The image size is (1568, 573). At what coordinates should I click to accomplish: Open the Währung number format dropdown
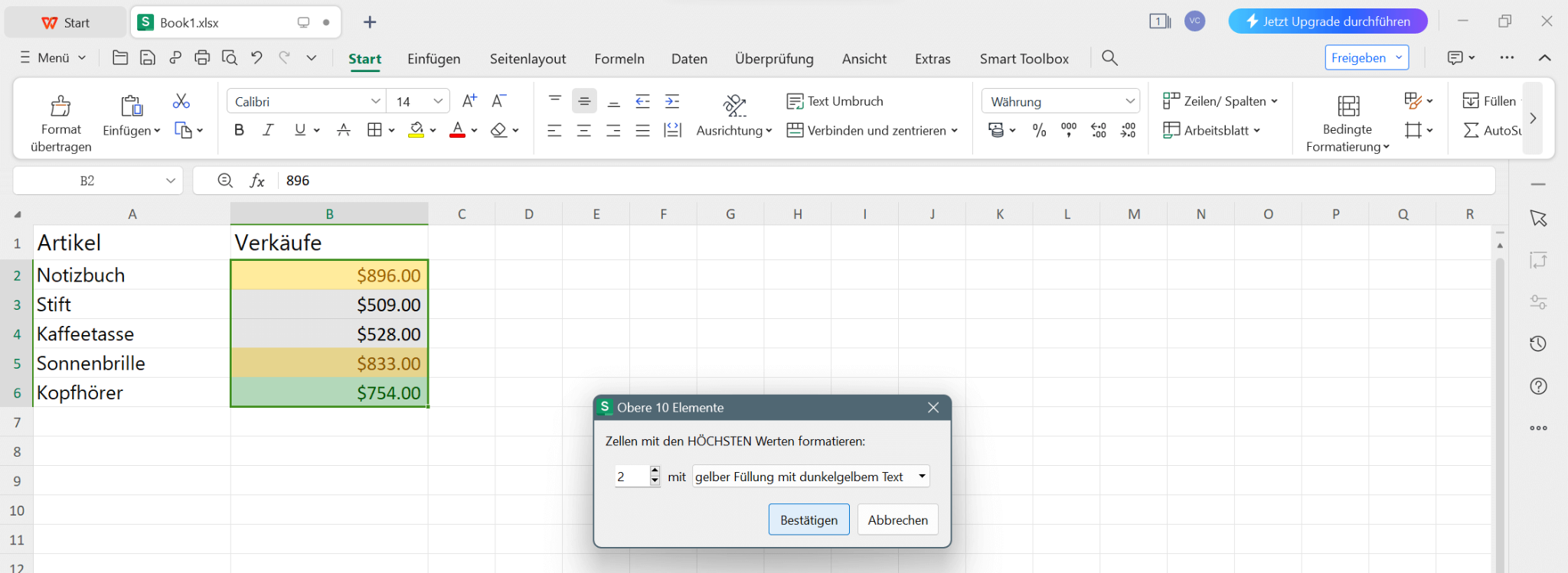1129,102
